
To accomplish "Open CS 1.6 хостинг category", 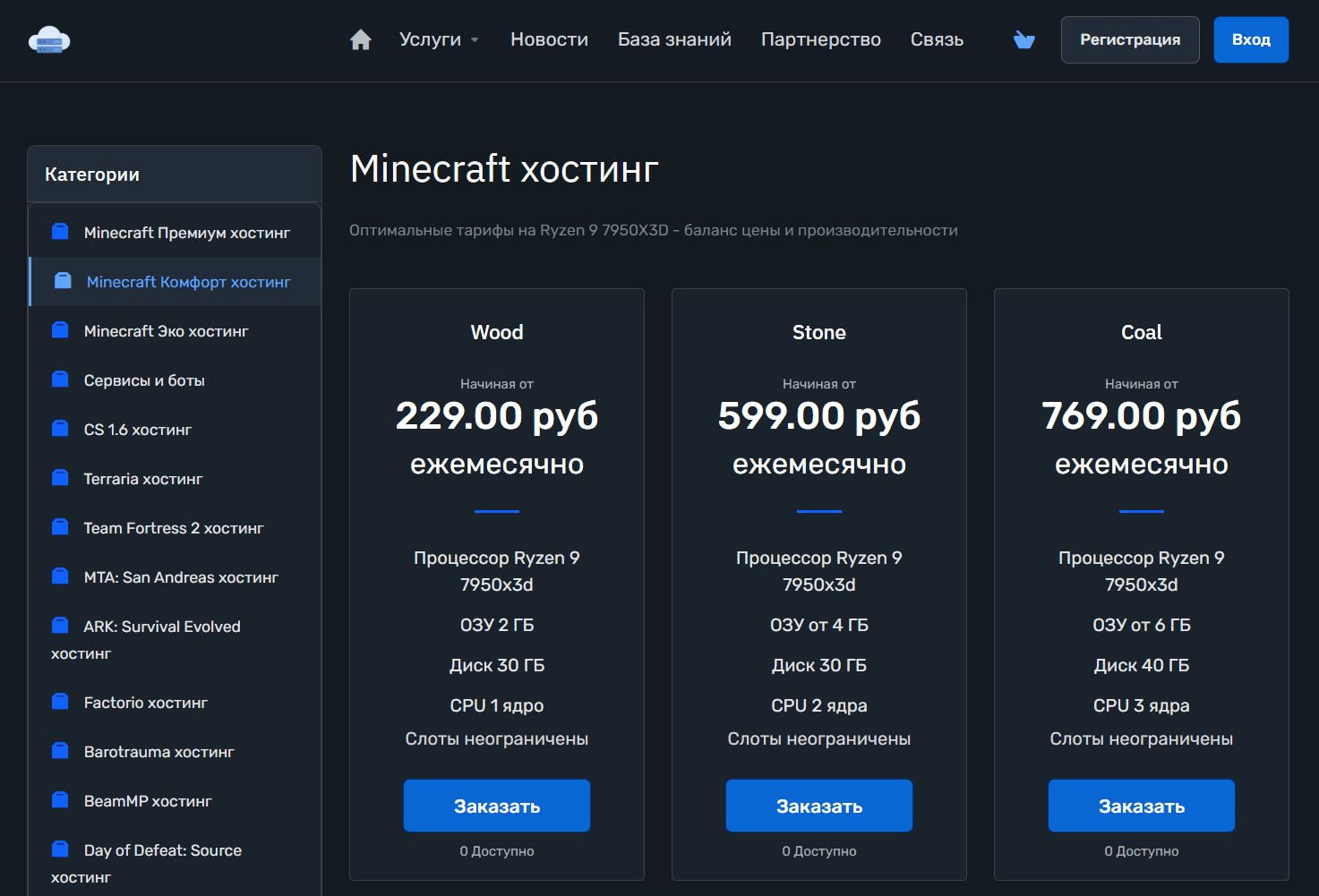I will click(175, 430).
